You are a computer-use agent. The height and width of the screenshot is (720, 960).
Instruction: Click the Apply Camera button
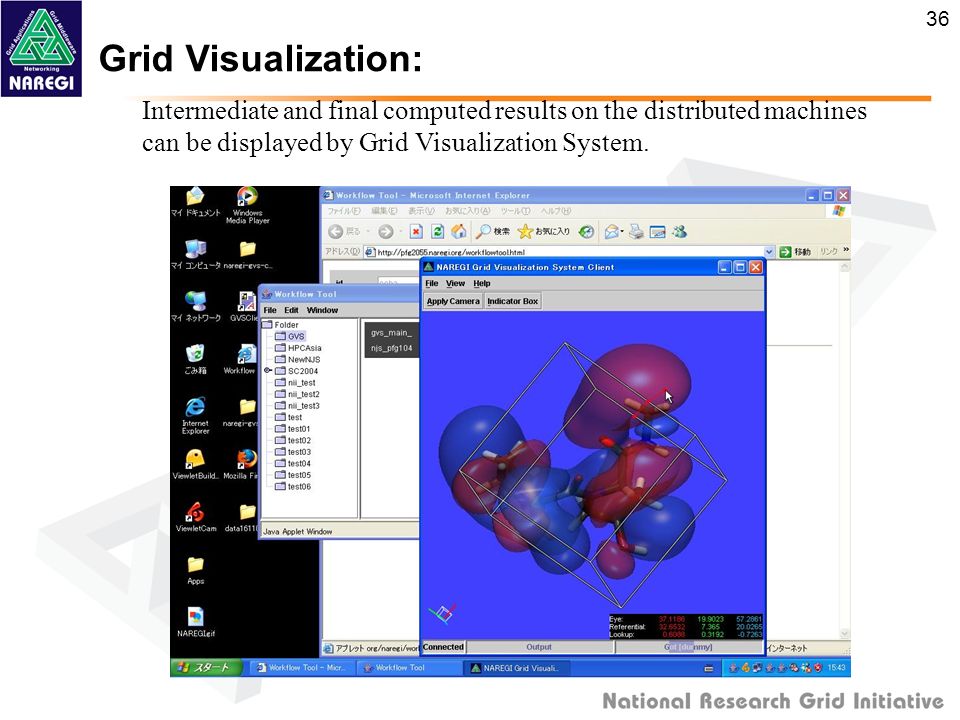pyautogui.click(x=453, y=301)
